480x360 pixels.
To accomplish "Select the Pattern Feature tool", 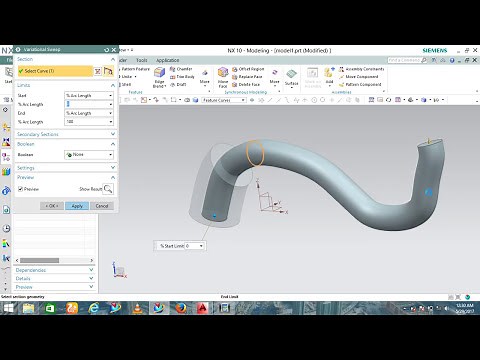I will click(135, 69).
